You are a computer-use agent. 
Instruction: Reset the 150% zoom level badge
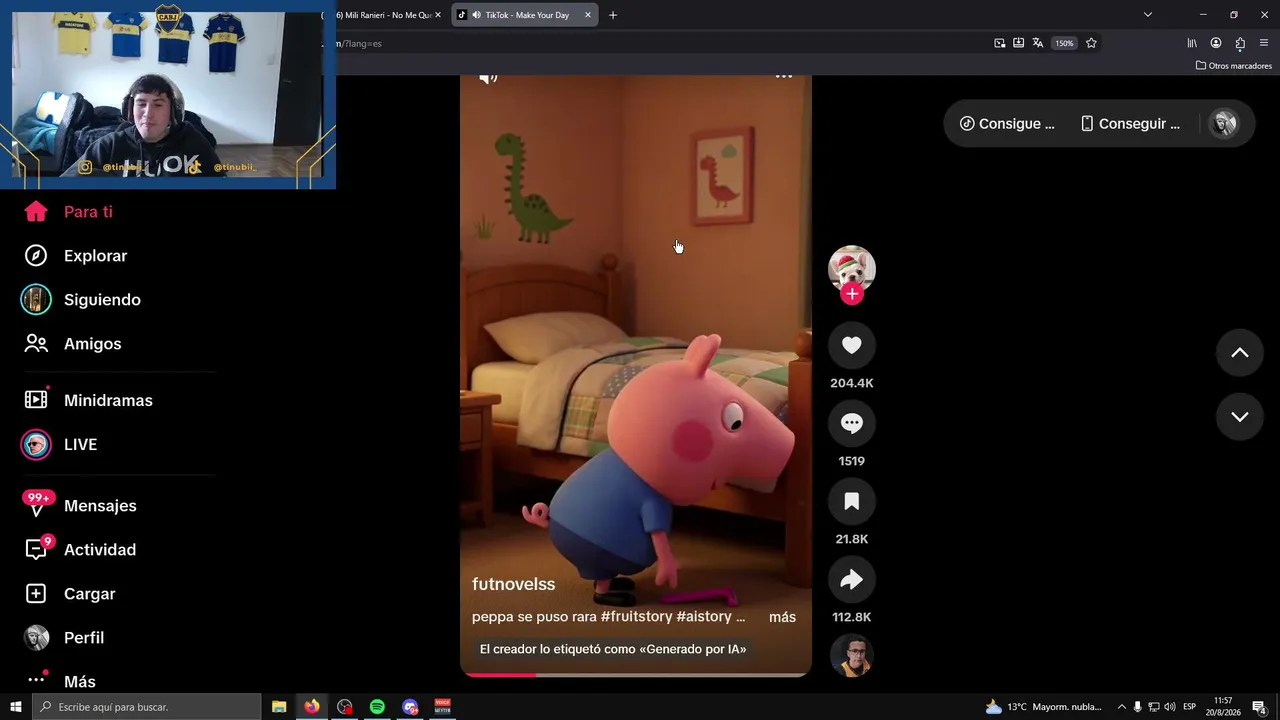coord(1064,43)
